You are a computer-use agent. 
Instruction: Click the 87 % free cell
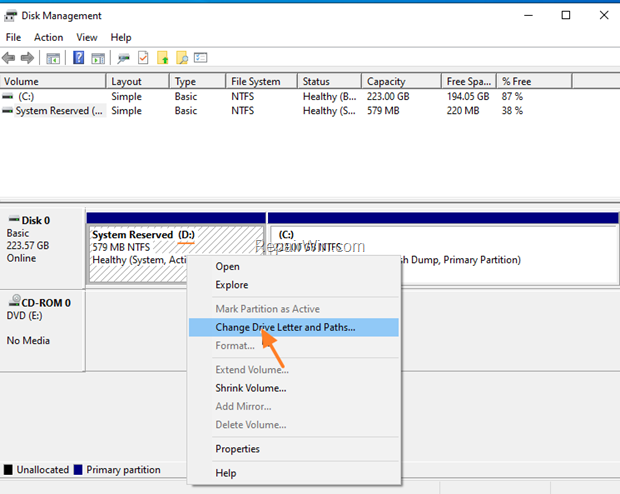pos(512,97)
